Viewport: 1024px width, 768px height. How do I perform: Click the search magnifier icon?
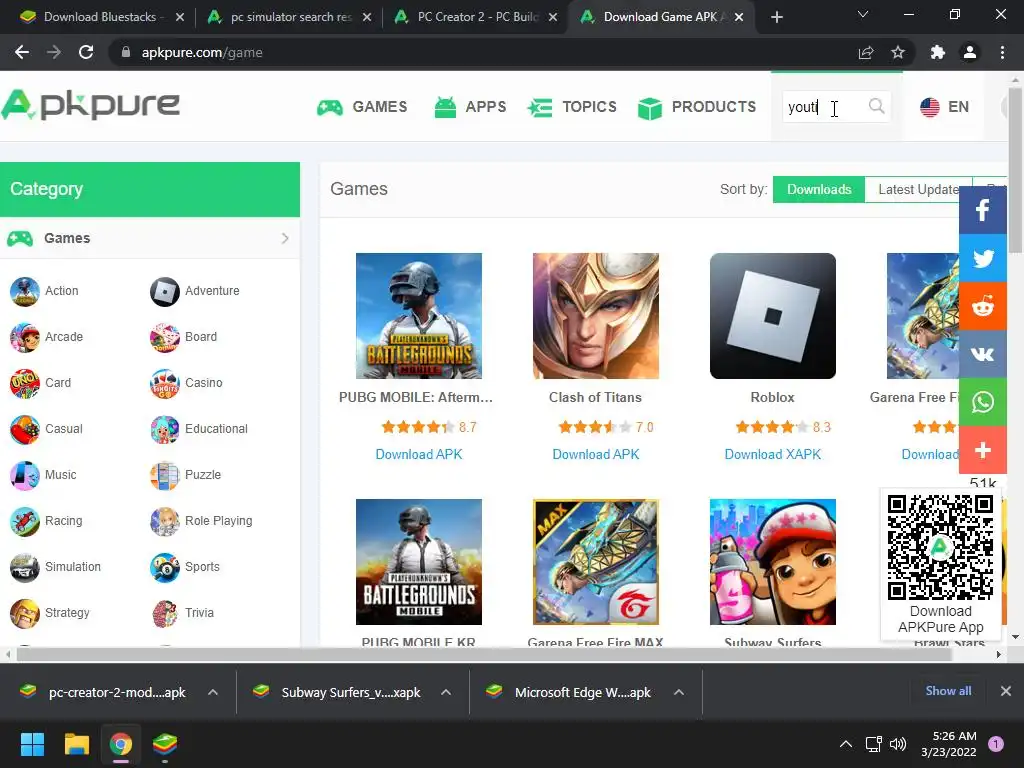click(x=876, y=106)
